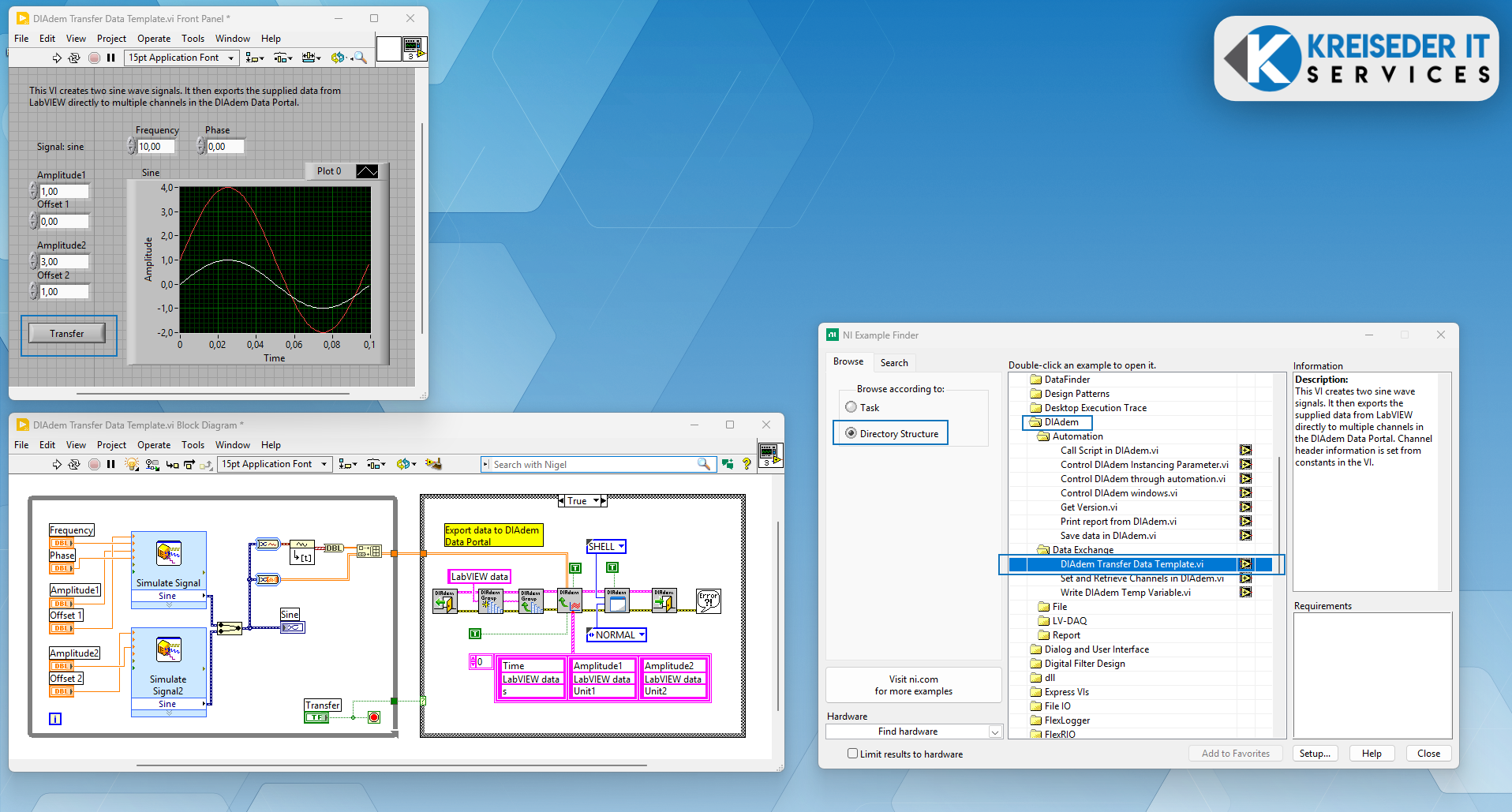Open Context Help question mark icon
This screenshot has height=812, width=1512.
(x=746, y=464)
